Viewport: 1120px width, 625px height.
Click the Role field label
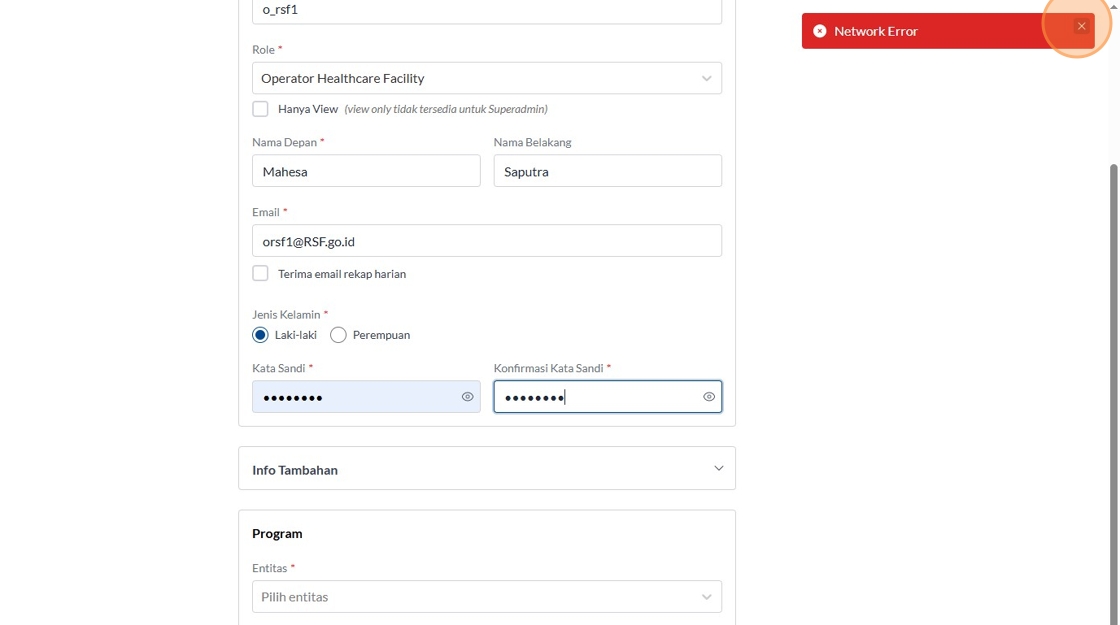coord(263,49)
